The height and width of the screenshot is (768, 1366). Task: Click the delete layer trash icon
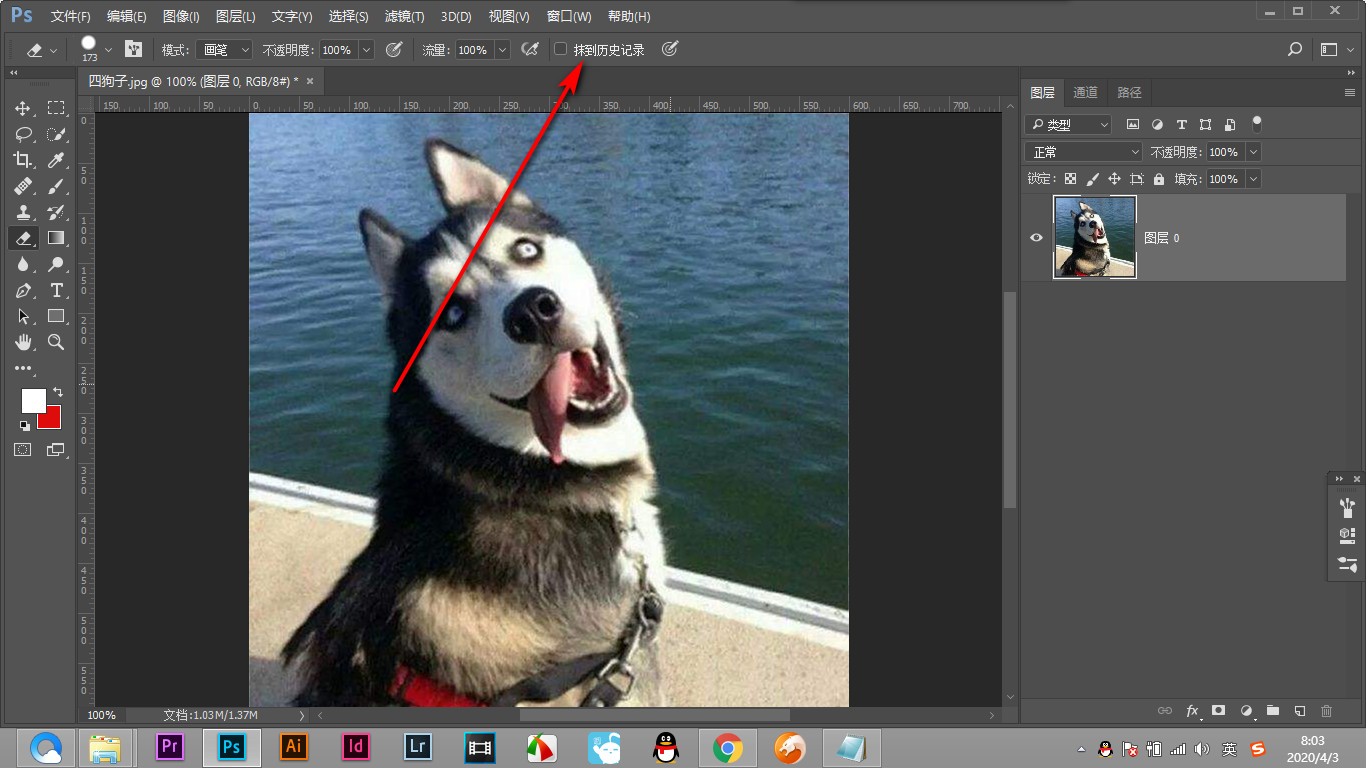[1326, 711]
